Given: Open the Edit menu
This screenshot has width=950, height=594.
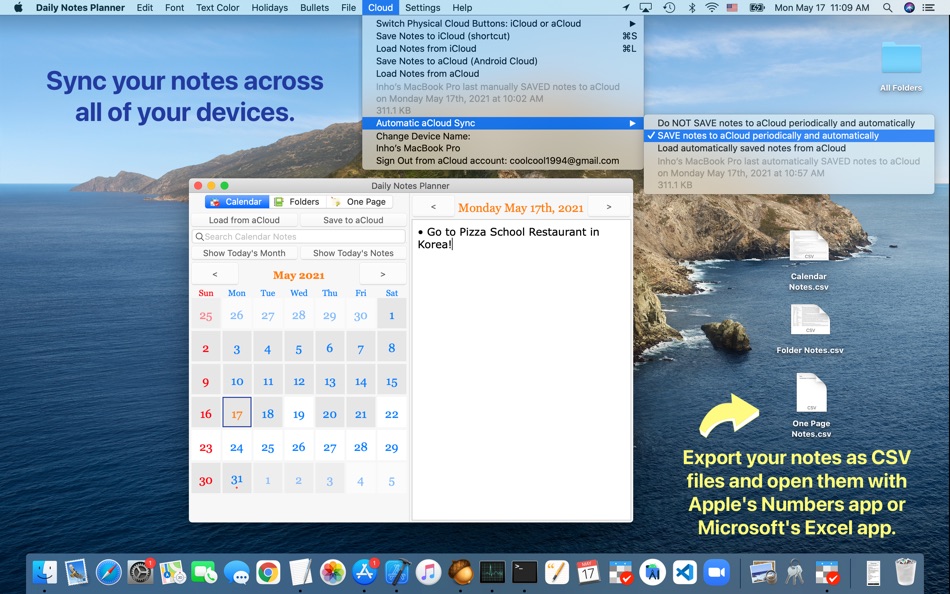Looking at the screenshot, I should coord(144,8).
